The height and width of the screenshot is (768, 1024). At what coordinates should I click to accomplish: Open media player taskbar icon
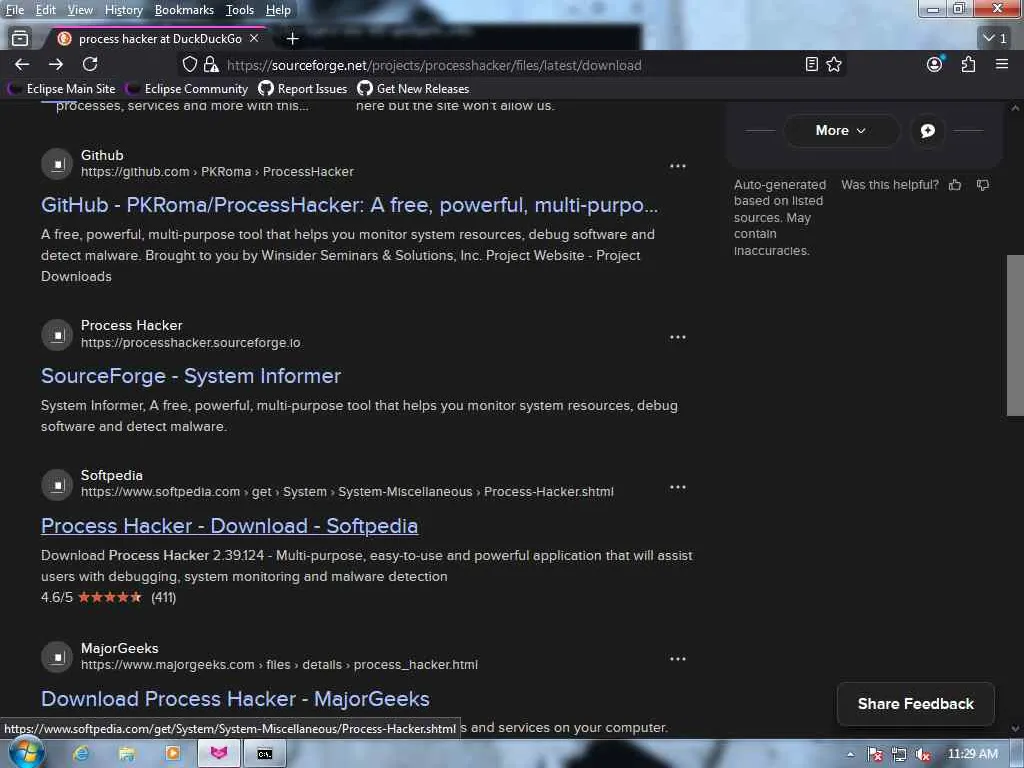(x=172, y=754)
